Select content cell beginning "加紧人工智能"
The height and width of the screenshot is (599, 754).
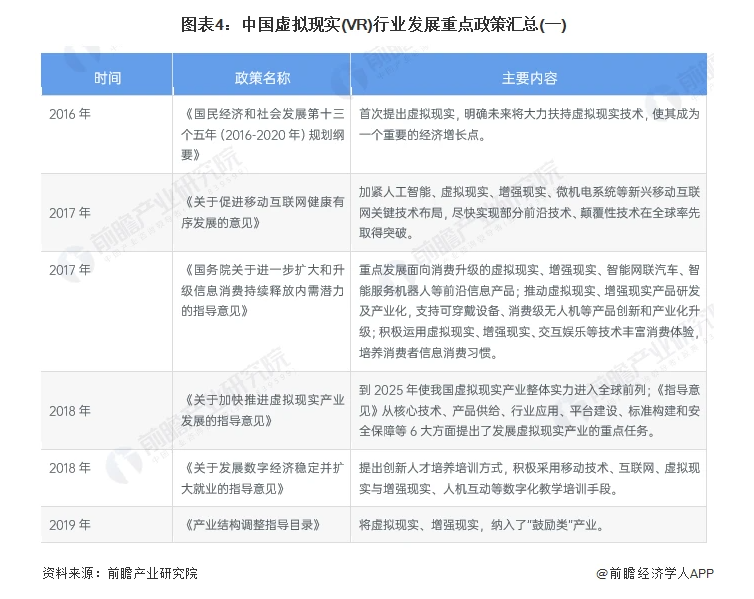528,211
